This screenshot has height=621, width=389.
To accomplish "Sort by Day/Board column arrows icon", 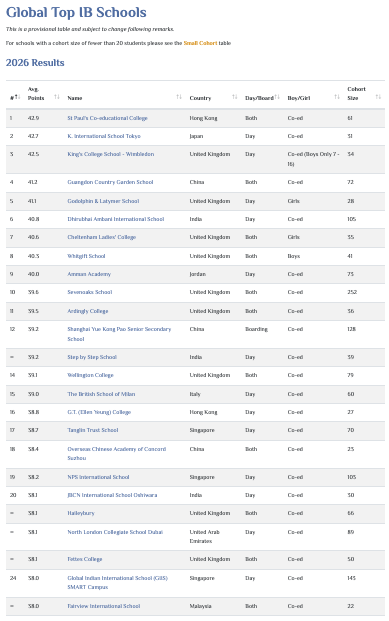I will (277, 97).
